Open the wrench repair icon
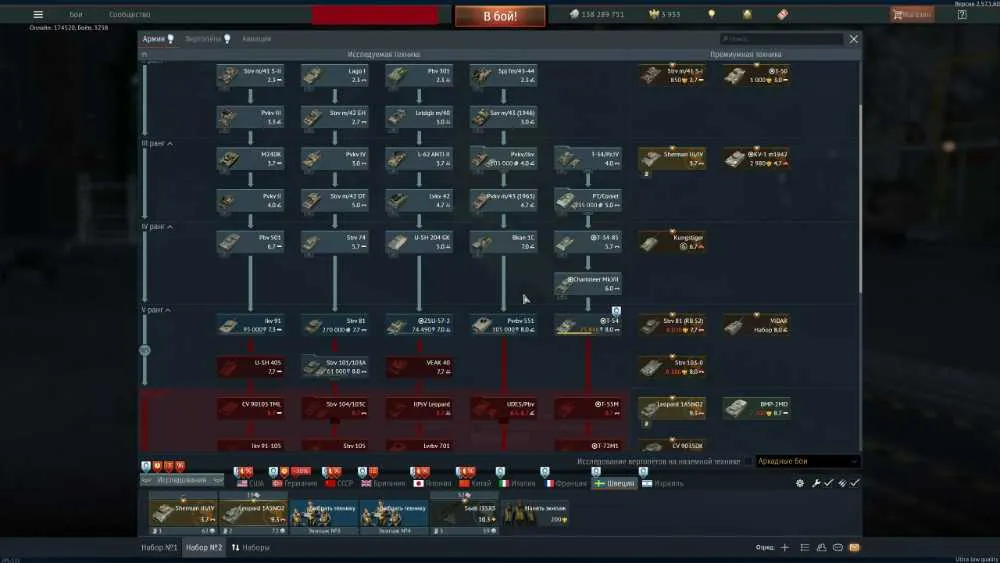Screen dimensions: 1000x563 tap(816, 483)
